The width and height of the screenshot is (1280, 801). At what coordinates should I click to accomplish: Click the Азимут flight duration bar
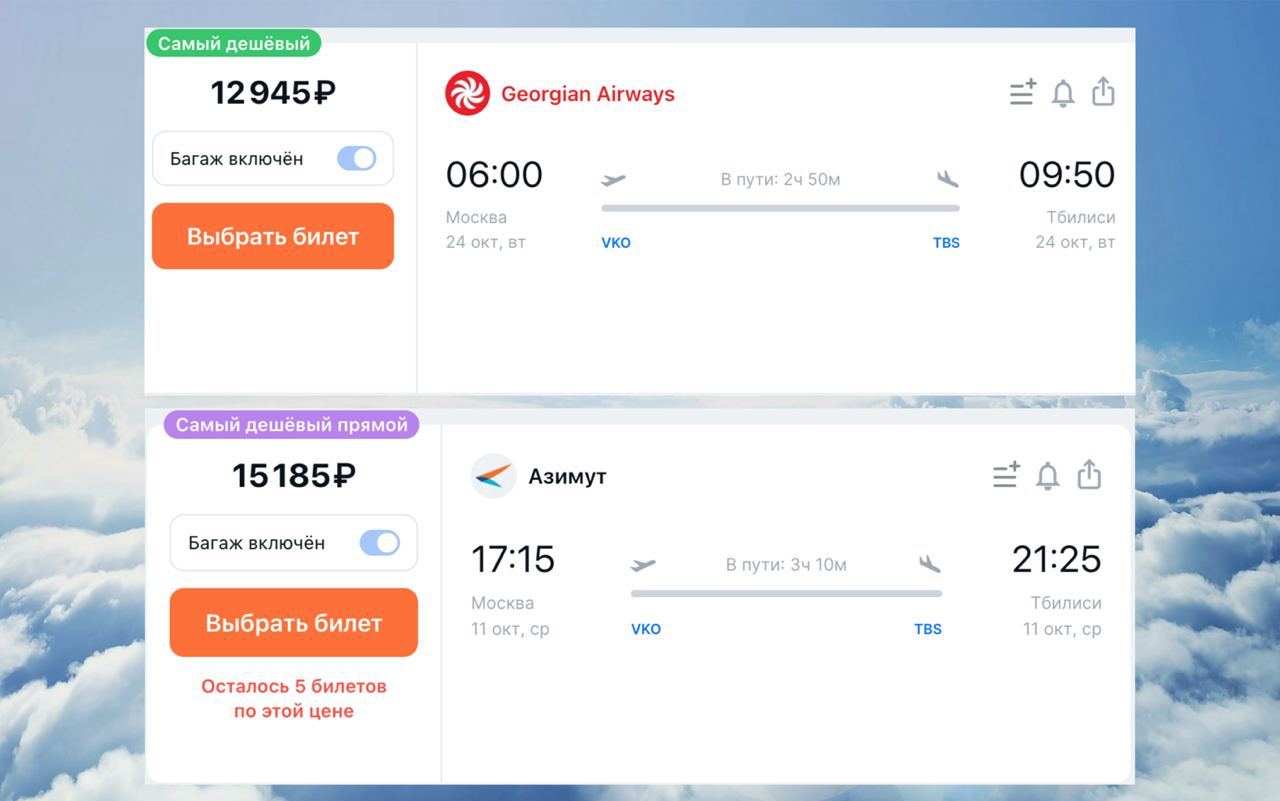(786, 593)
